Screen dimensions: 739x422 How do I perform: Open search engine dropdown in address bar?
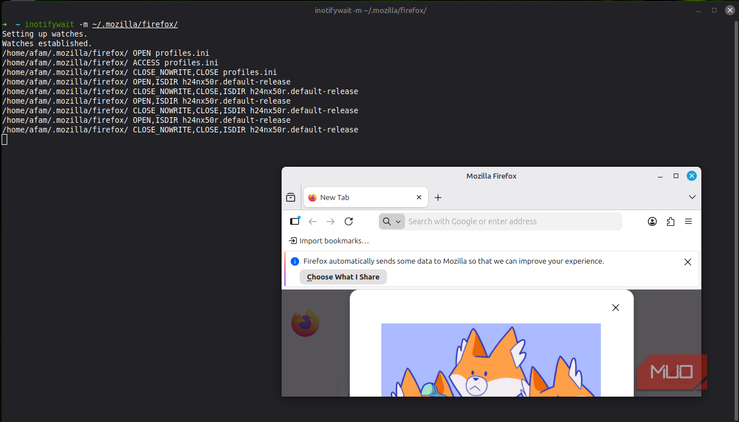[392, 221]
